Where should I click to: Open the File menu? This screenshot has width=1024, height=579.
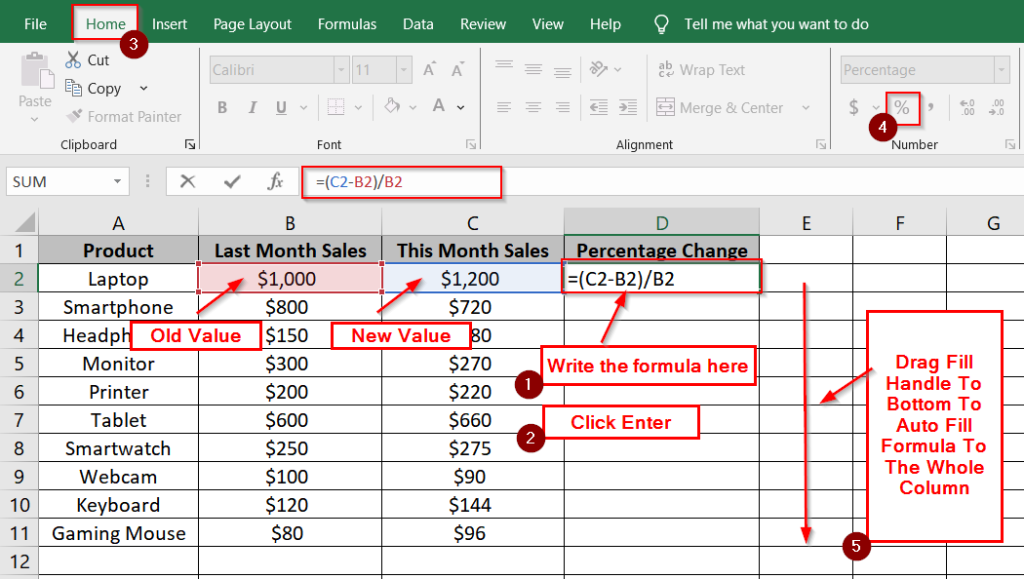(35, 23)
